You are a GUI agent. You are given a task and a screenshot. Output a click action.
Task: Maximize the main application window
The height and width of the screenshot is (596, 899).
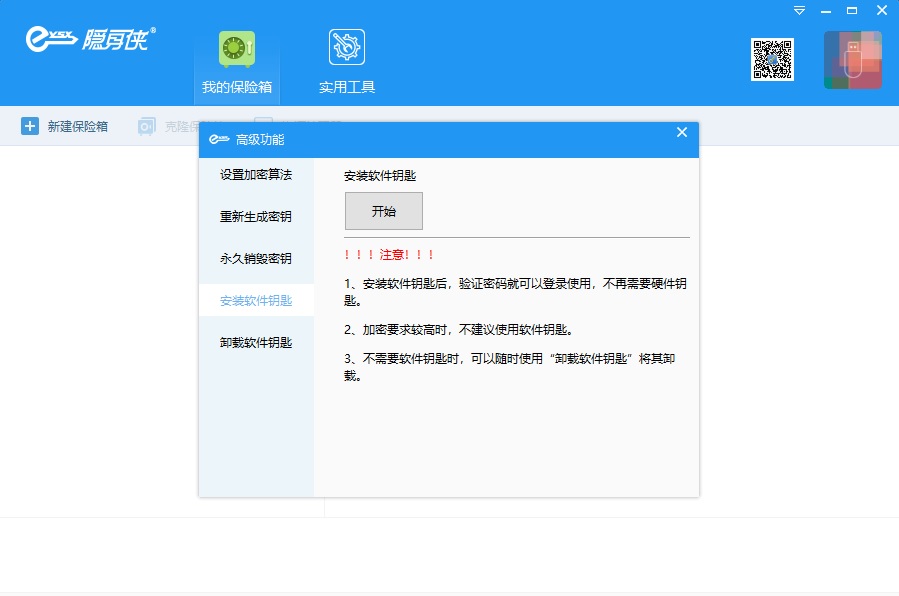[852, 10]
